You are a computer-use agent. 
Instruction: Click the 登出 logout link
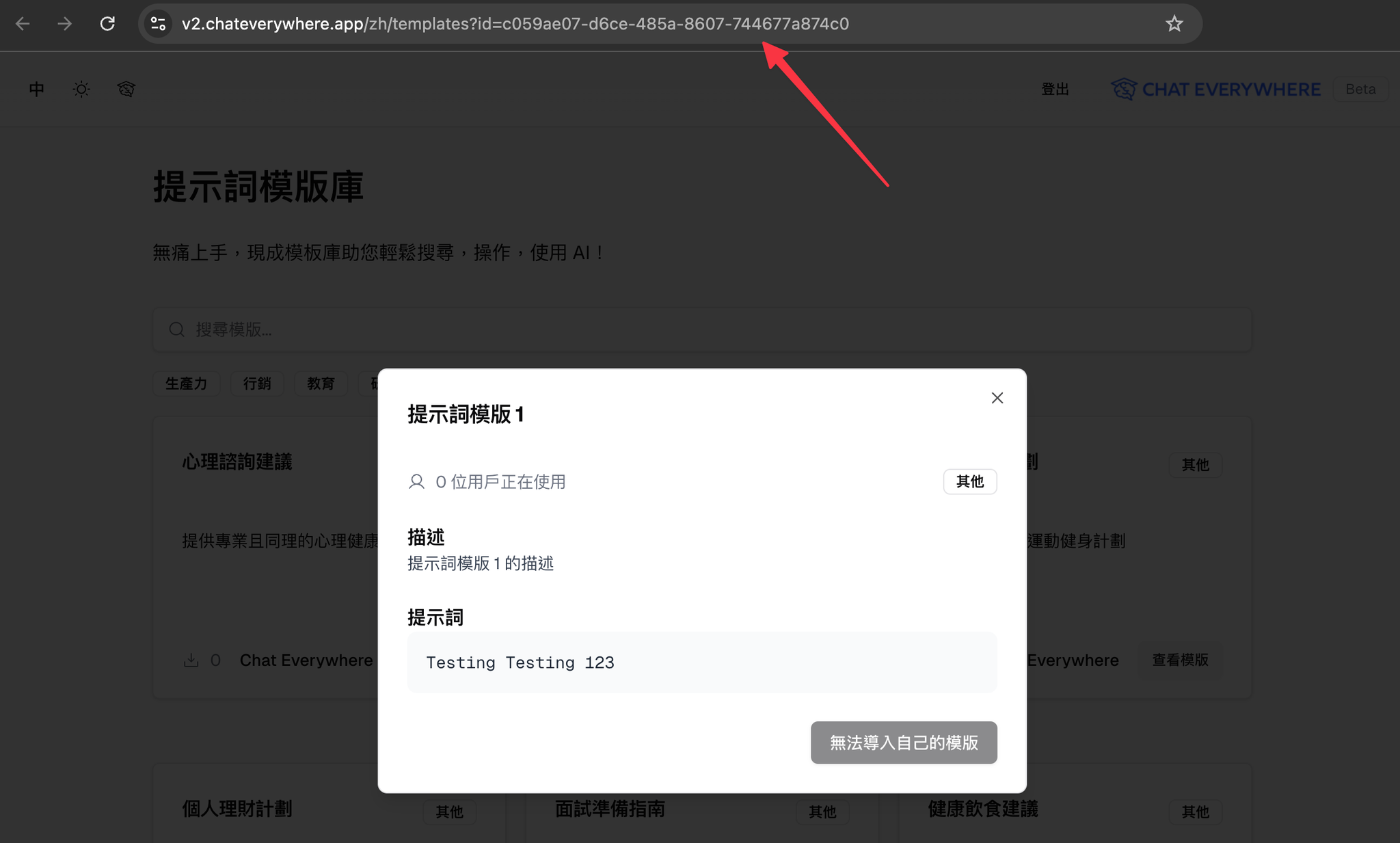(x=1055, y=90)
